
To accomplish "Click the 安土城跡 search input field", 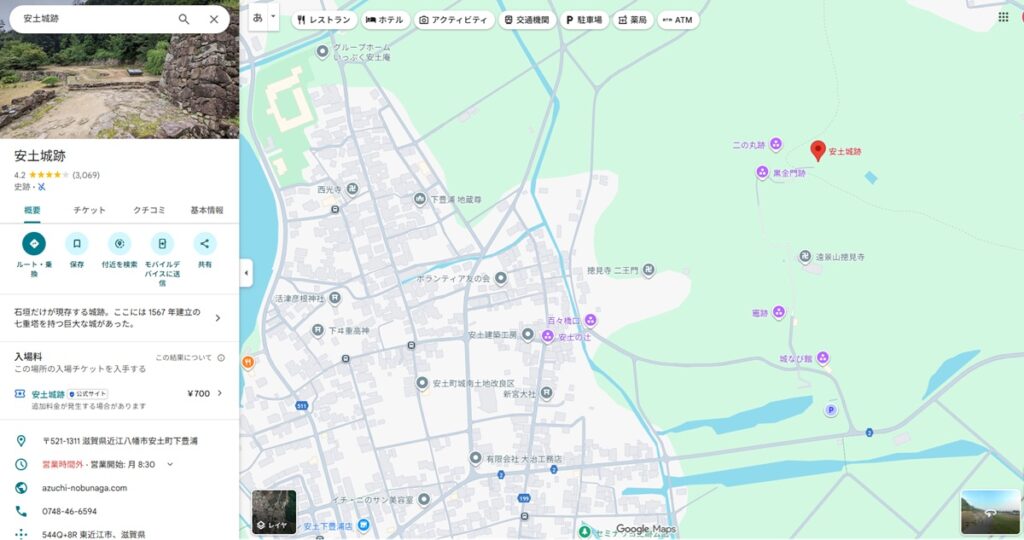I will (x=95, y=19).
